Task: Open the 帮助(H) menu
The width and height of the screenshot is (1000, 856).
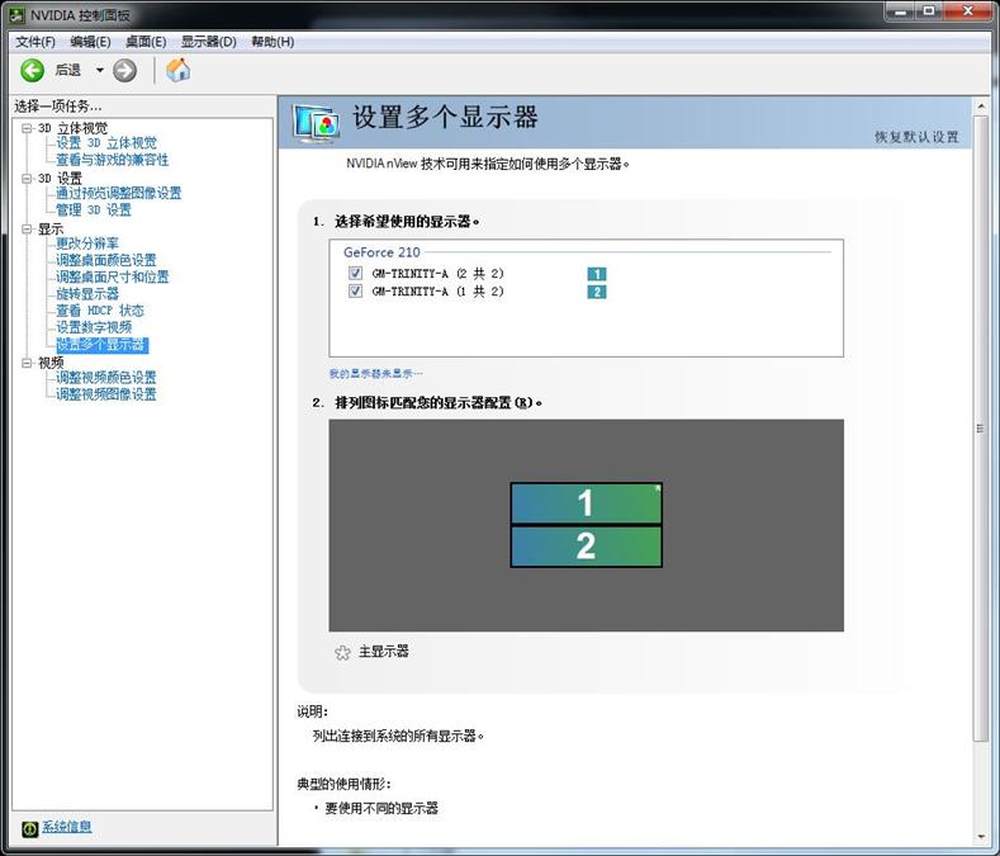Action: point(273,41)
